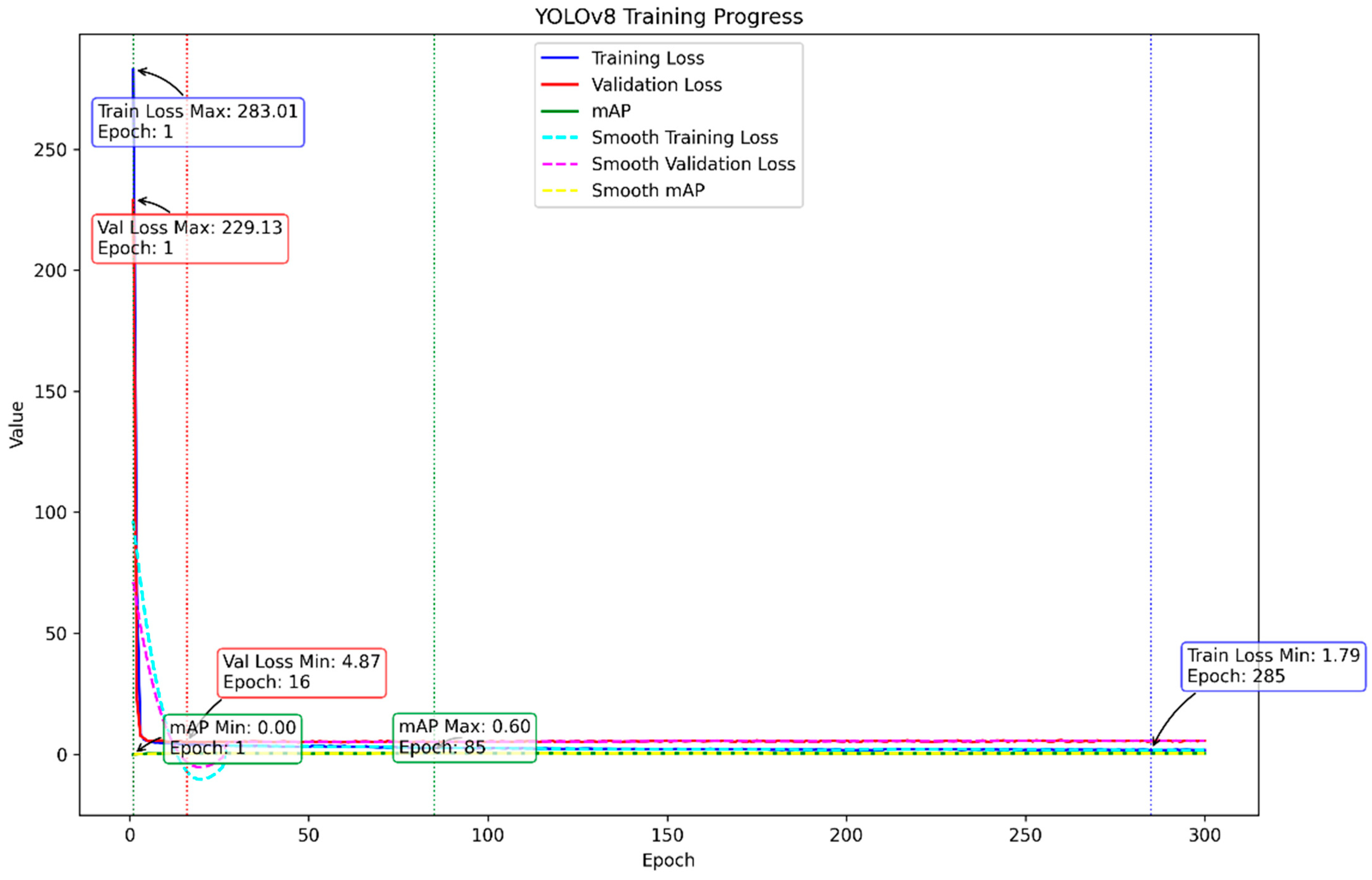
Task: Select the Smooth Validation Loss legend label
Action: point(693,164)
